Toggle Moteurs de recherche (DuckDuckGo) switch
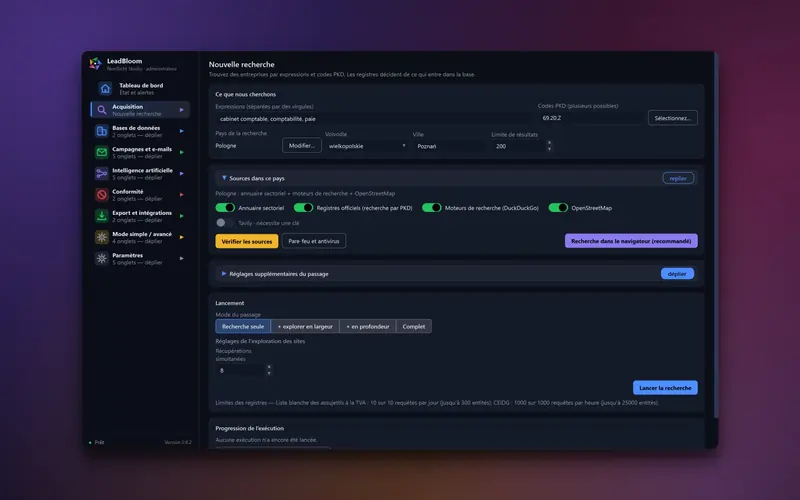 (x=432, y=208)
